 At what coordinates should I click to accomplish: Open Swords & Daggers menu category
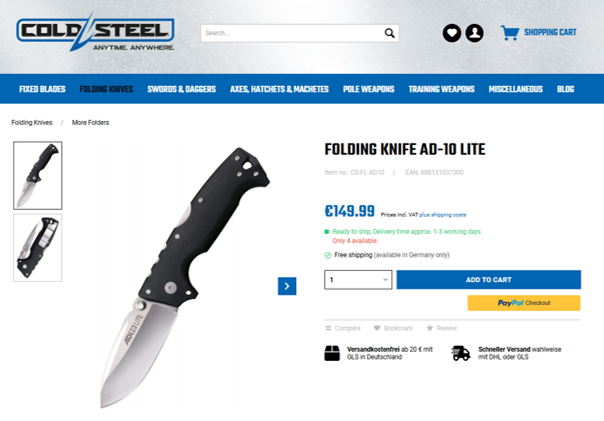coord(181,89)
